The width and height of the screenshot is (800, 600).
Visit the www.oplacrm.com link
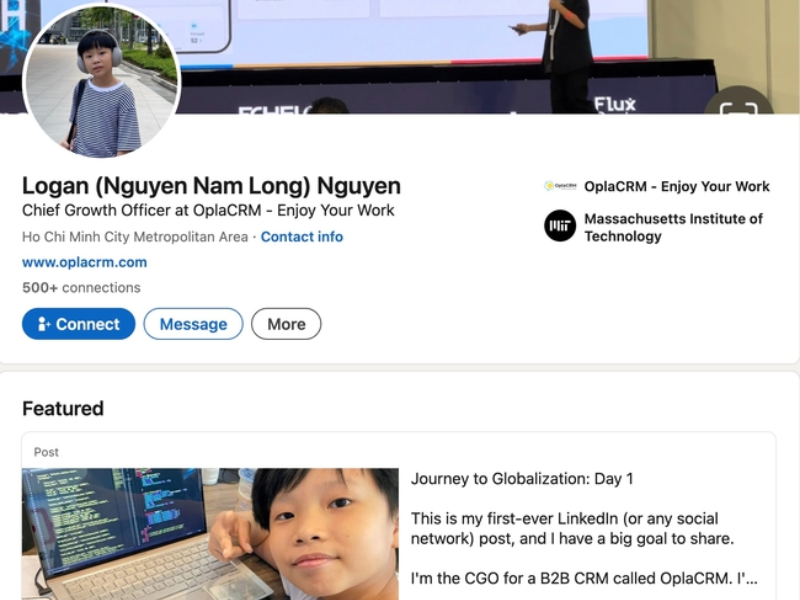pyautogui.click(x=85, y=262)
